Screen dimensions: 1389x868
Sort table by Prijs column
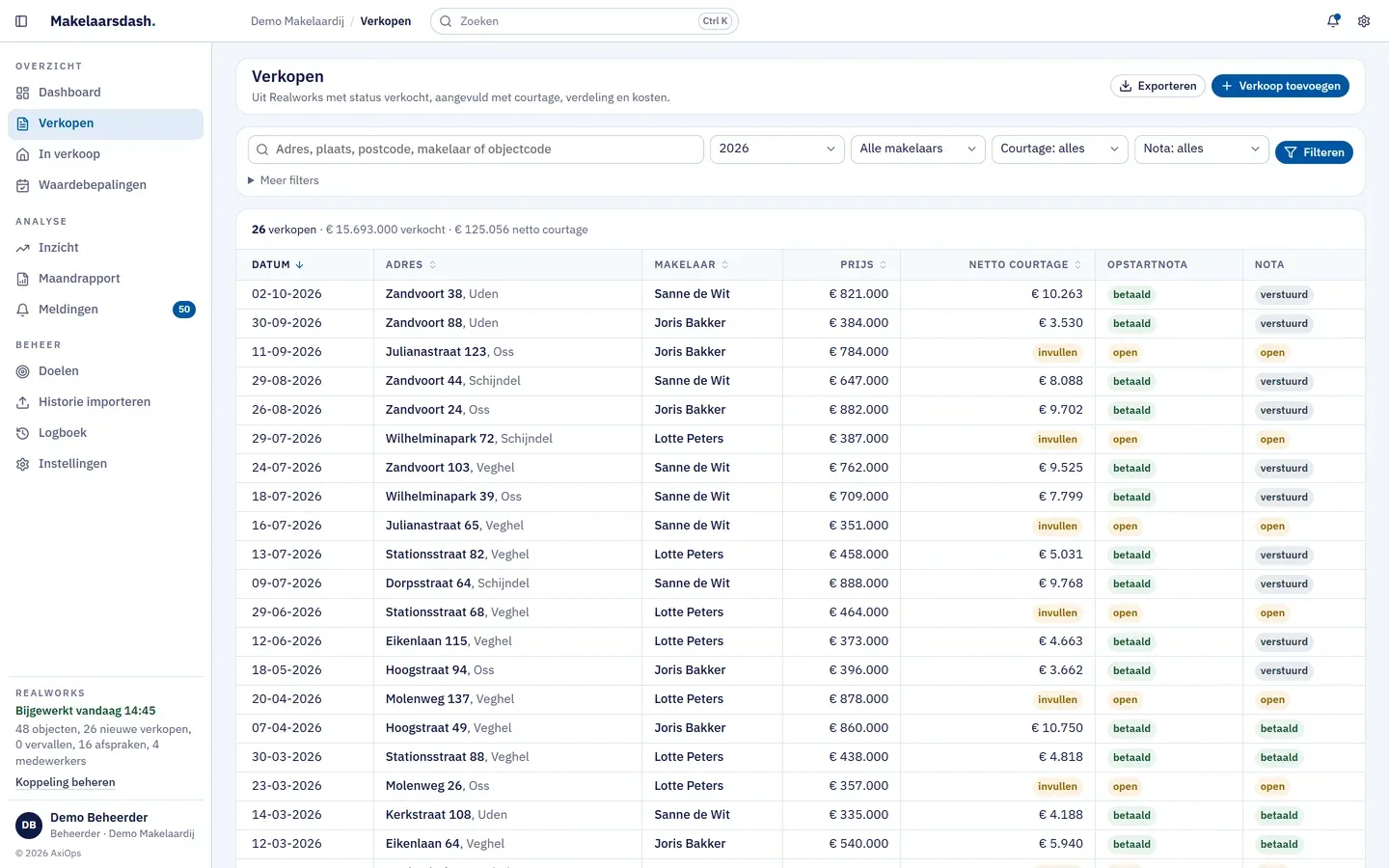pos(863,264)
